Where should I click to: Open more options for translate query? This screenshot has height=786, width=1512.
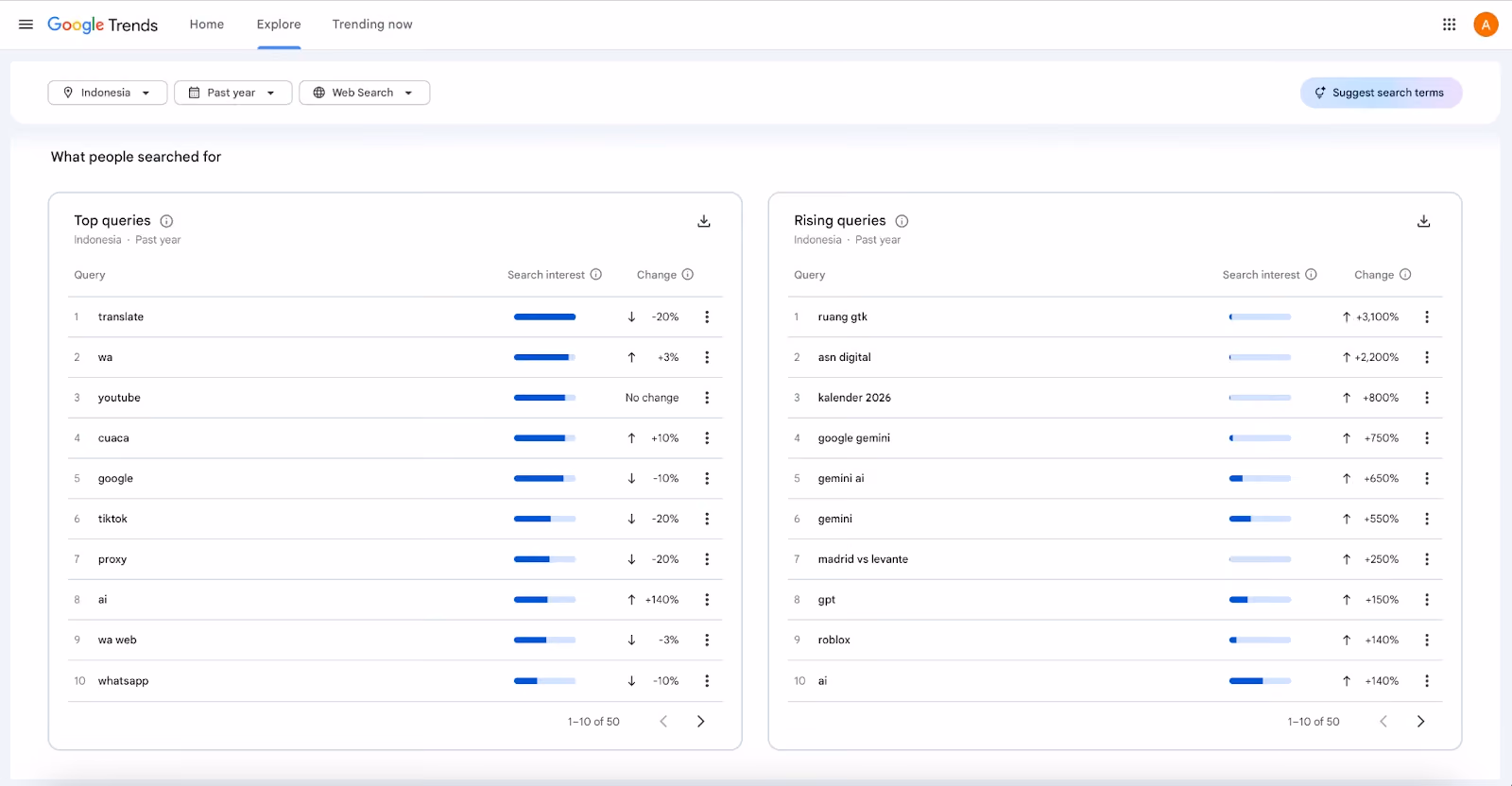[707, 317]
